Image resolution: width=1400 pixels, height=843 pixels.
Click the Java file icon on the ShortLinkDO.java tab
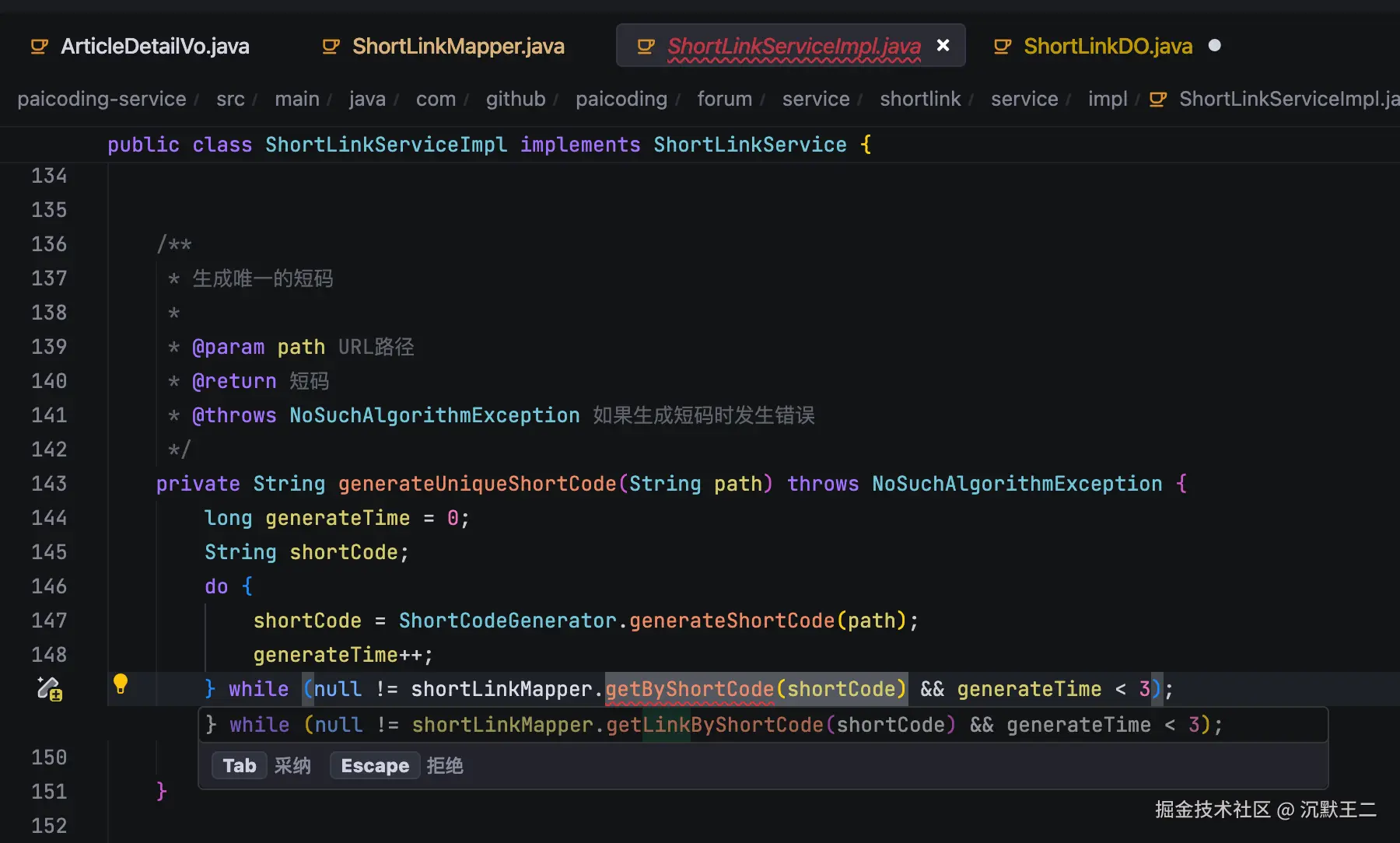click(1003, 47)
